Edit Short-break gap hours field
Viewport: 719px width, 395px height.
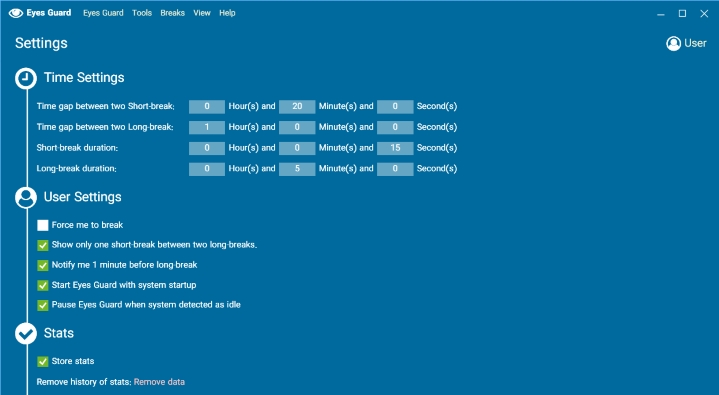(x=207, y=106)
